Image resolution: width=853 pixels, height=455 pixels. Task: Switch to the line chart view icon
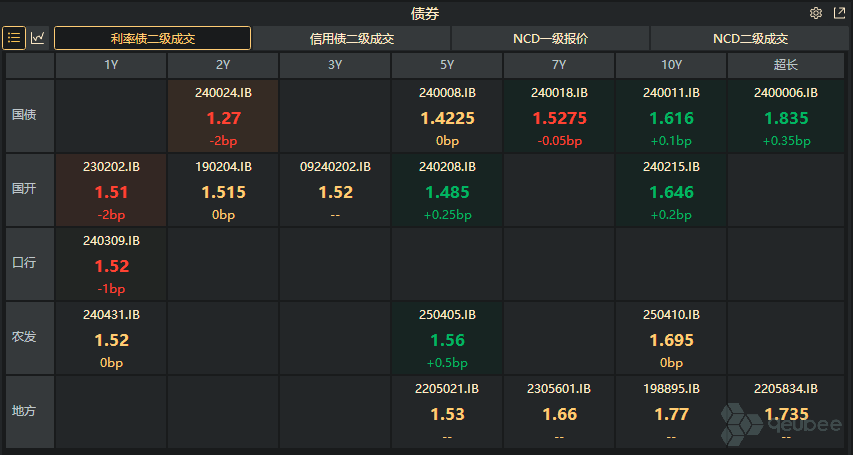(x=38, y=38)
